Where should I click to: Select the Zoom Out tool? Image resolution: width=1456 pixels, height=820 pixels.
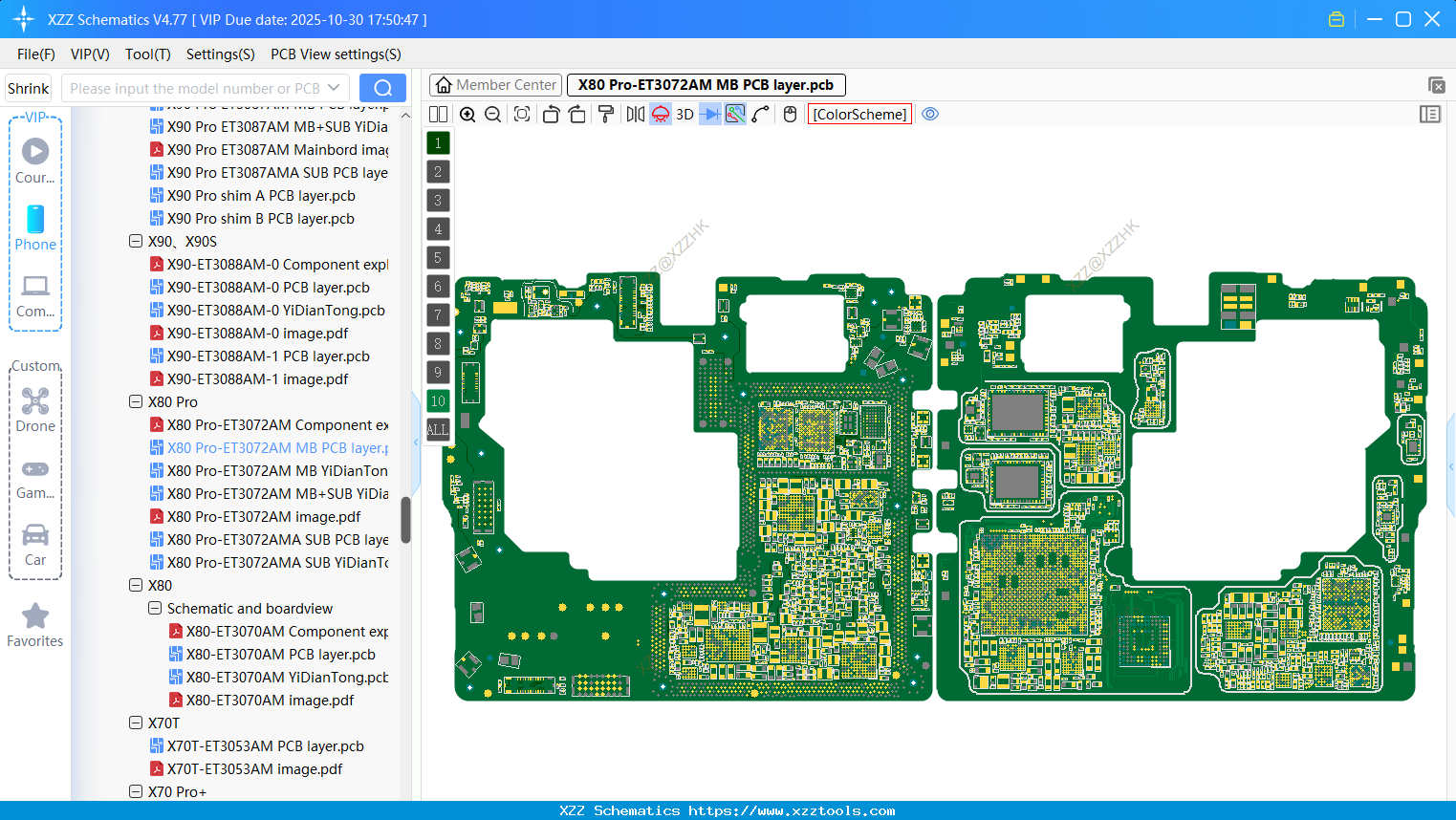pyautogui.click(x=491, y=114)
